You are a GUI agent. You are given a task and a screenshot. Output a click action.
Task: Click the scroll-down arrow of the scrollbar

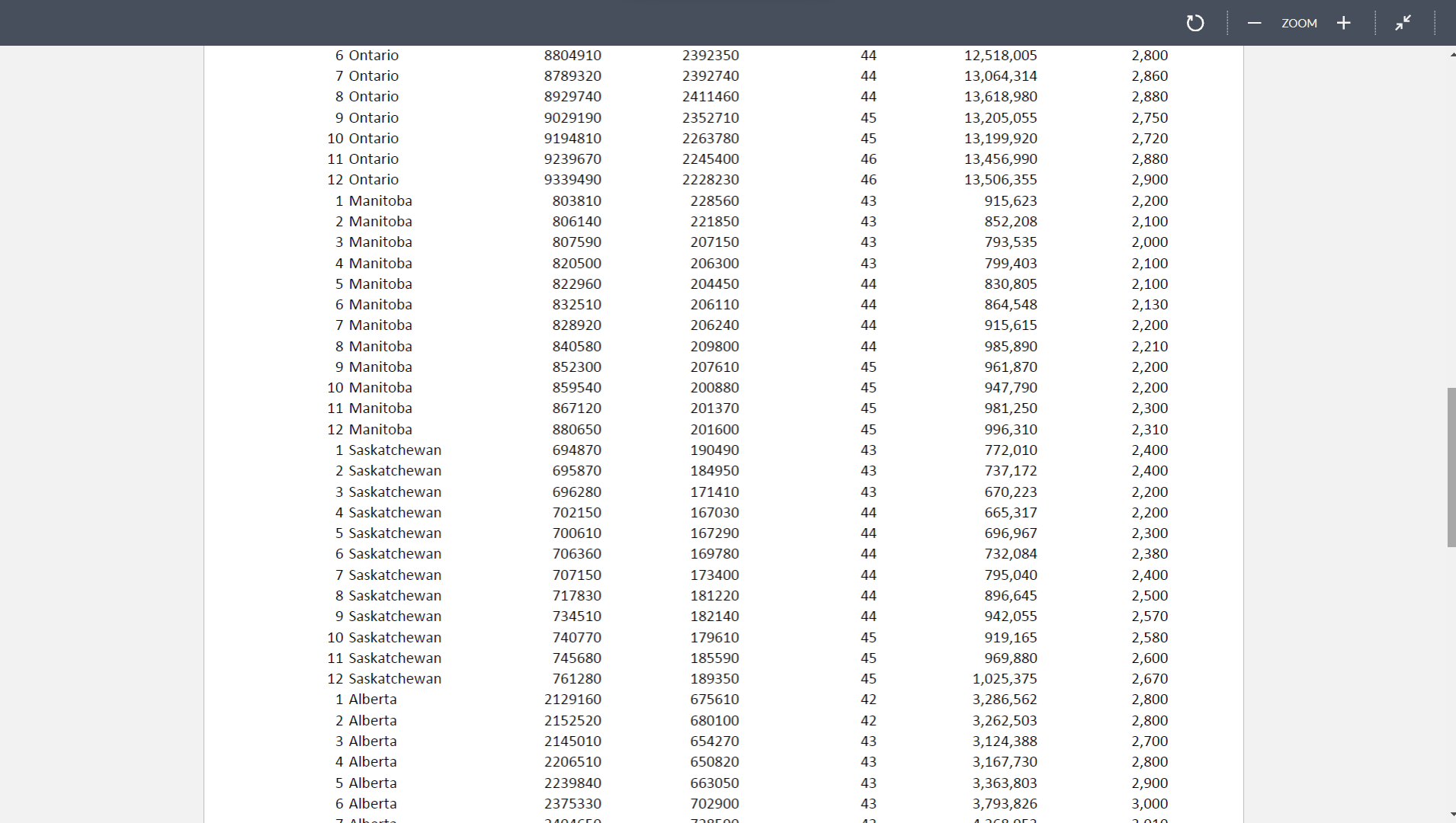[1451, 815]
